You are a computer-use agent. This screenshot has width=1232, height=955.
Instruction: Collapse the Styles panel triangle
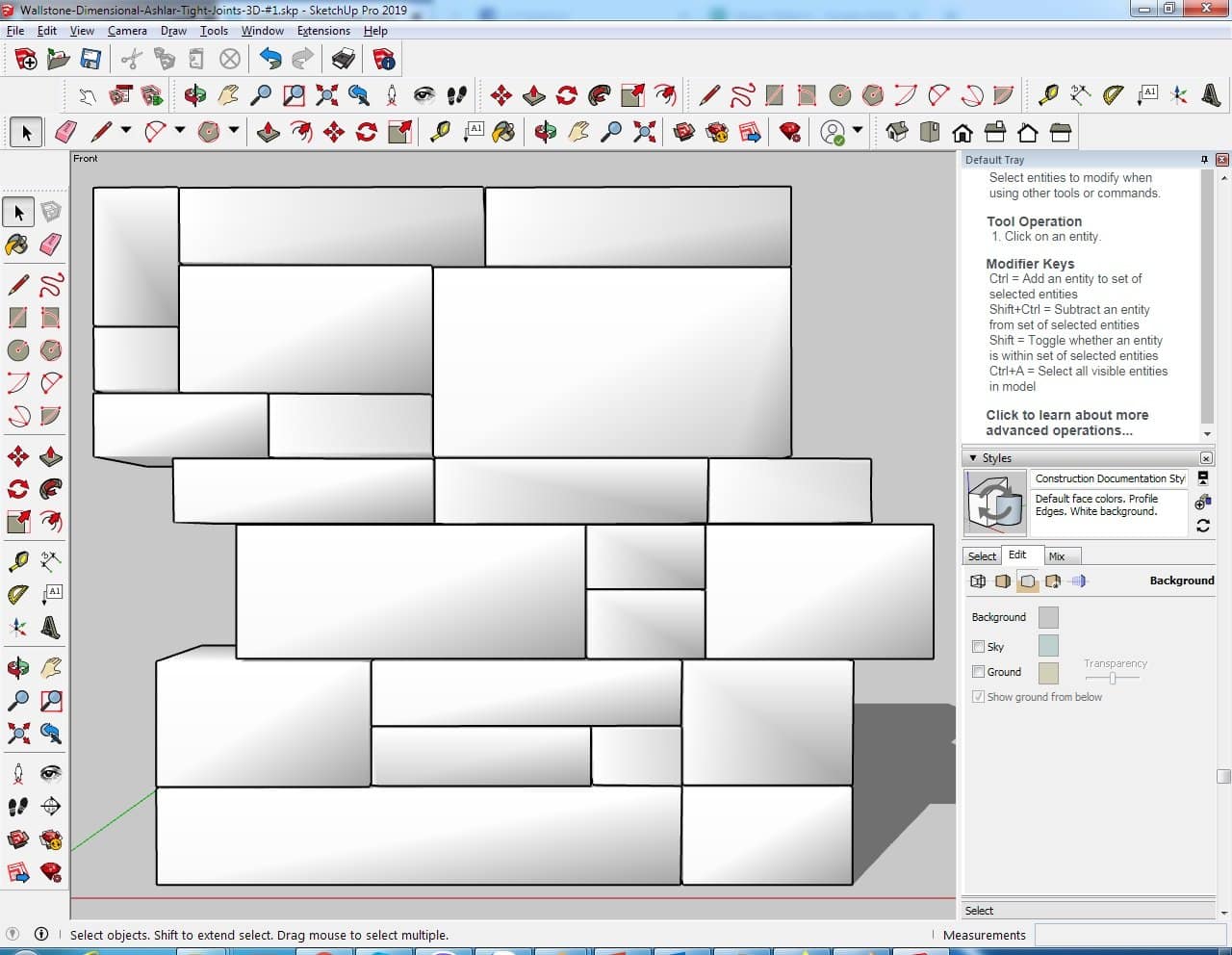[x=973, y=458]
